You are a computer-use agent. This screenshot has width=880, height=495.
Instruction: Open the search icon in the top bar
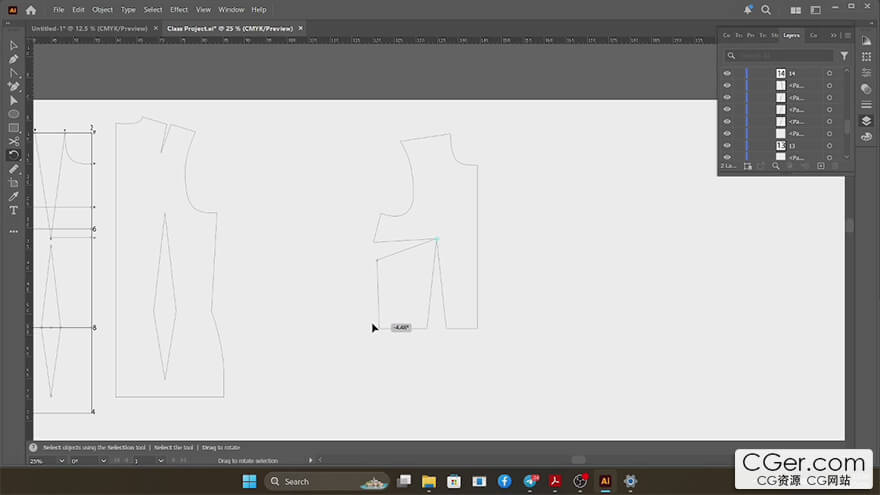pyautogui.click(x=766, y=10)
